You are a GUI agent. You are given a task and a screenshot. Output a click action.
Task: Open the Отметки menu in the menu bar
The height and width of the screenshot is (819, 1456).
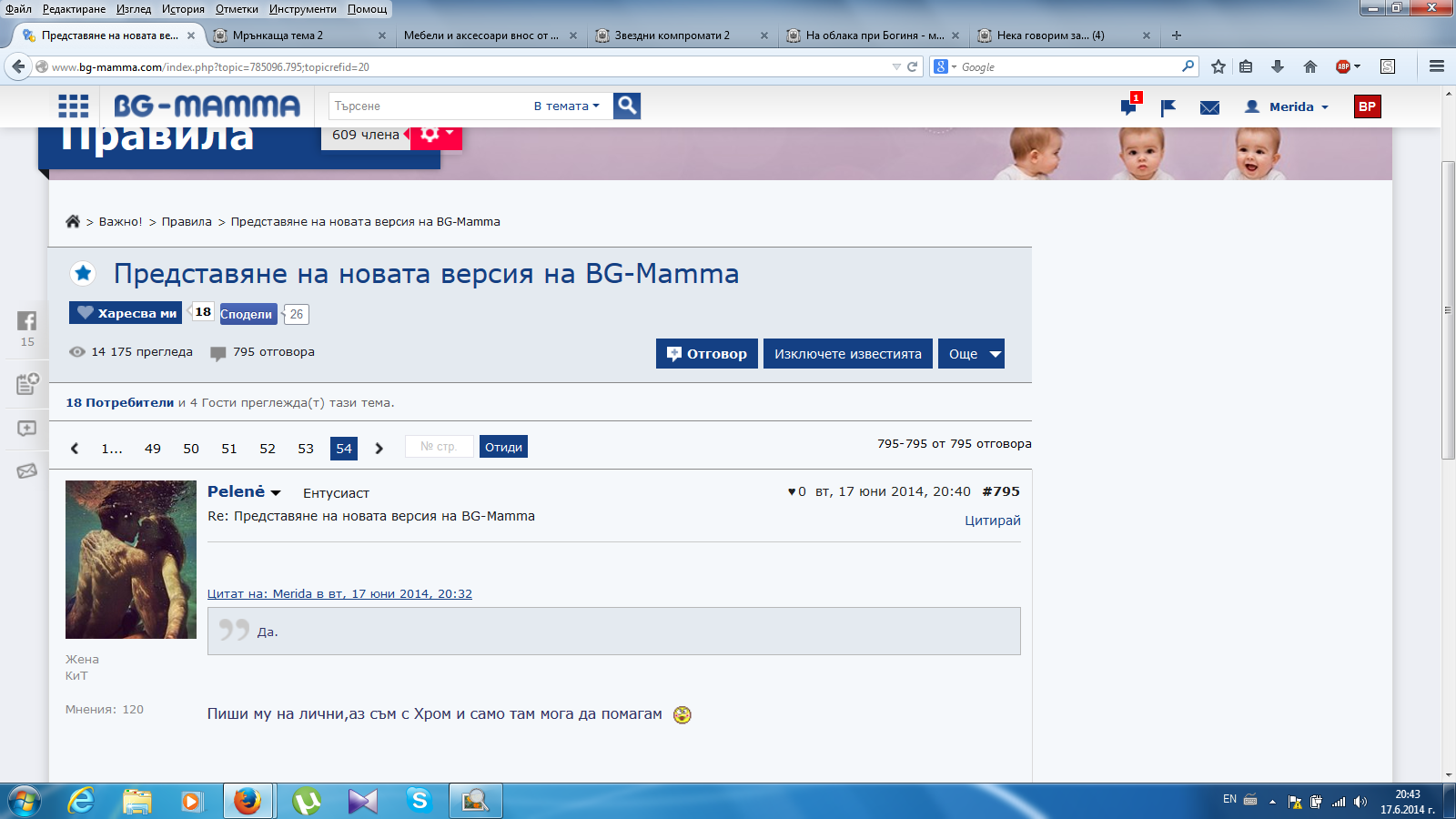[x=237, y=9]
